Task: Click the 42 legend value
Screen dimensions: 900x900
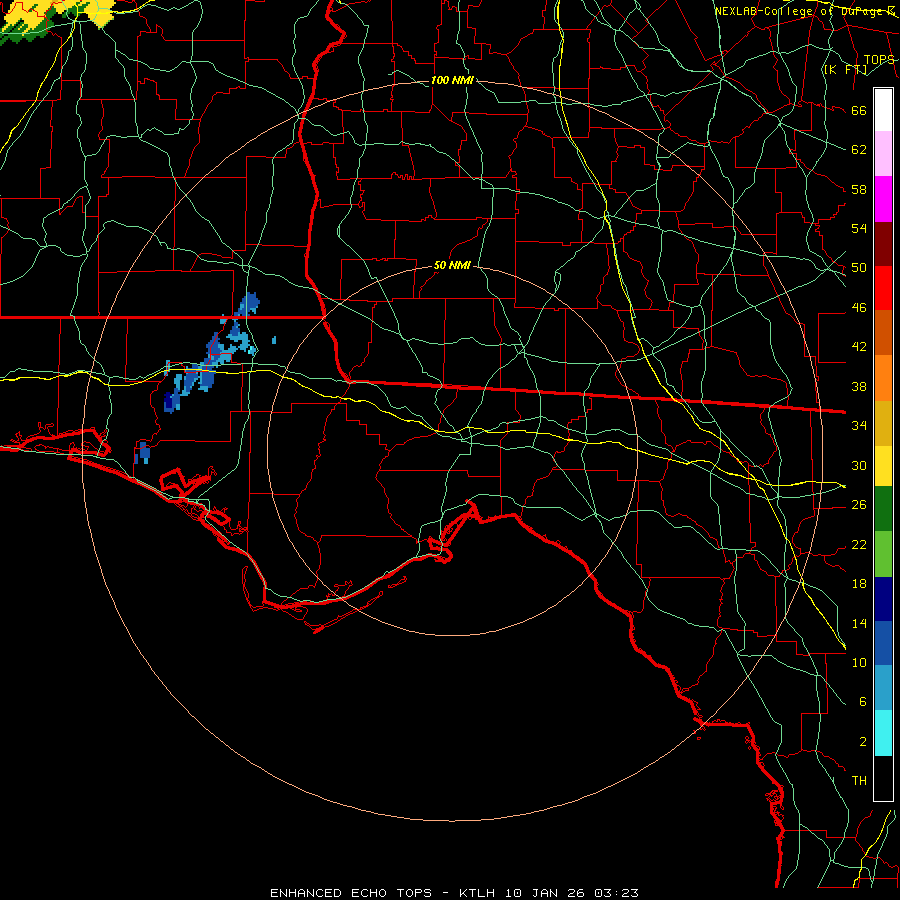Action: click(859, 346)
